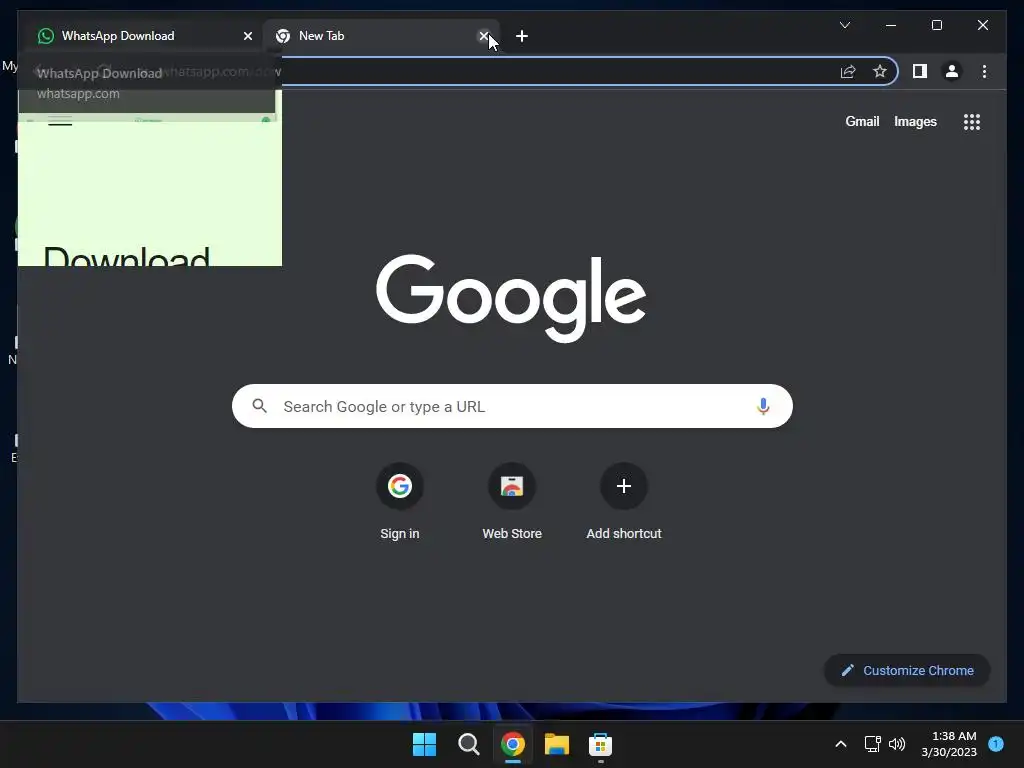Image resolution: width=1024 pixels, height=768 pixels.
Task: Open the Windows Start menu
Action: 424,744
